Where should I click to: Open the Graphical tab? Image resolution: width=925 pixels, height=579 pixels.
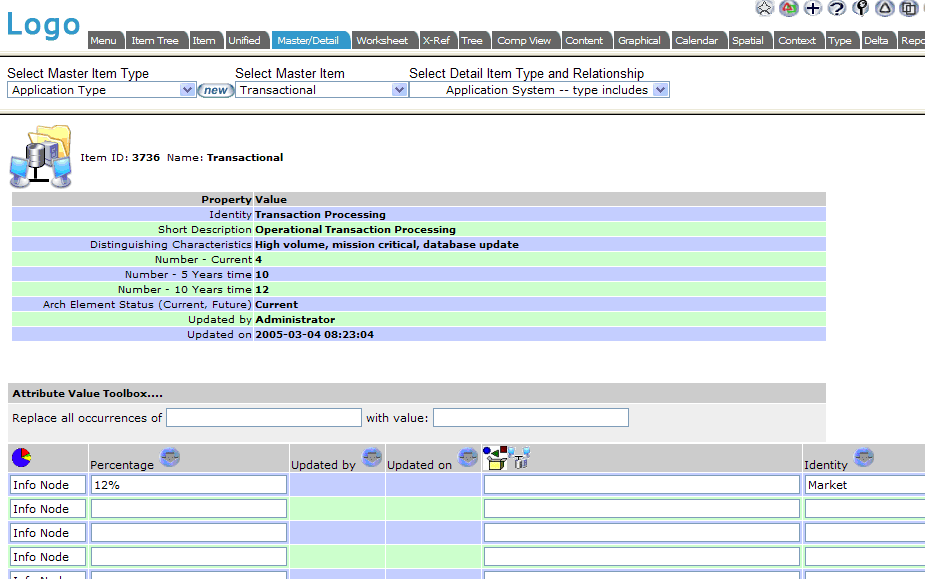click(x=639, y=40)
